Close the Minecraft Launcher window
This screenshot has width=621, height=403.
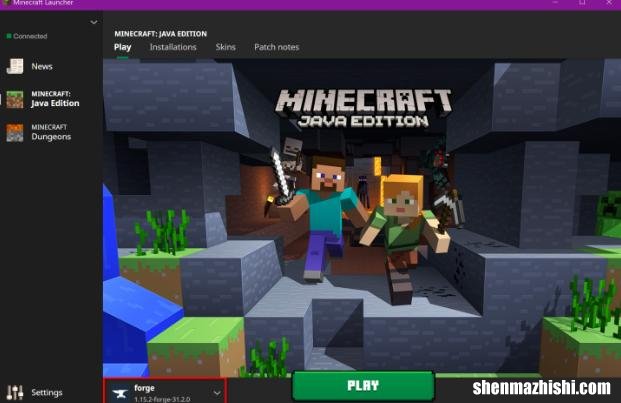tap(609, 3)
